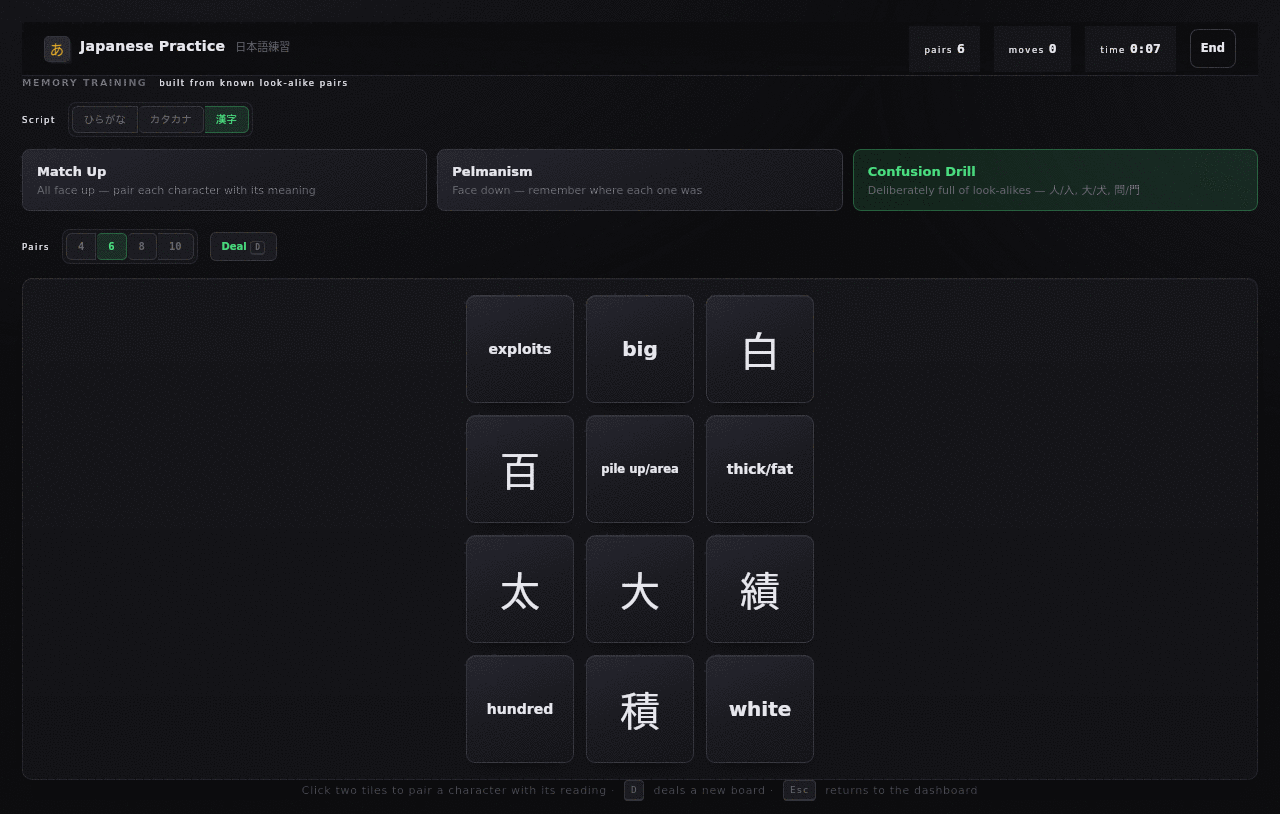Viewport: 1280px width, 814px height.
Task: Select the 'thick/fat' tile
Action: 760,469
